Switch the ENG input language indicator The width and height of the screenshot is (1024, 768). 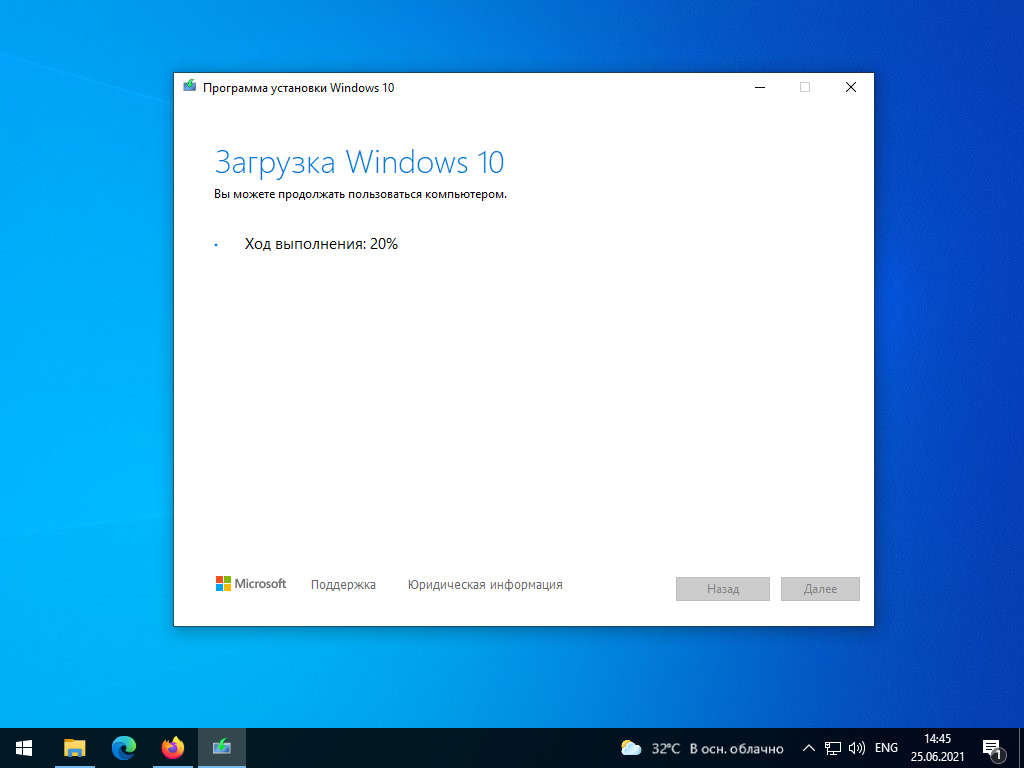pos(886,748)
